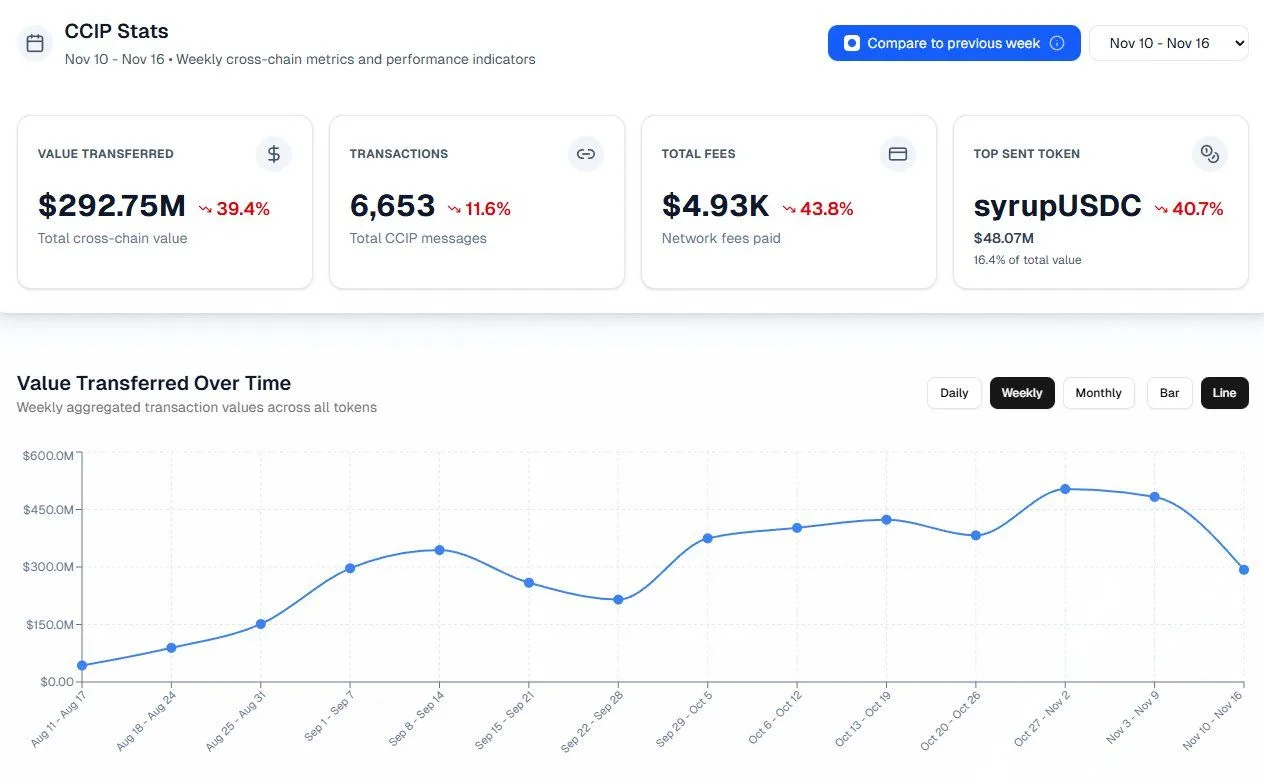Click the down-trend arrow next to 39.4%

(x=205, y=209)
